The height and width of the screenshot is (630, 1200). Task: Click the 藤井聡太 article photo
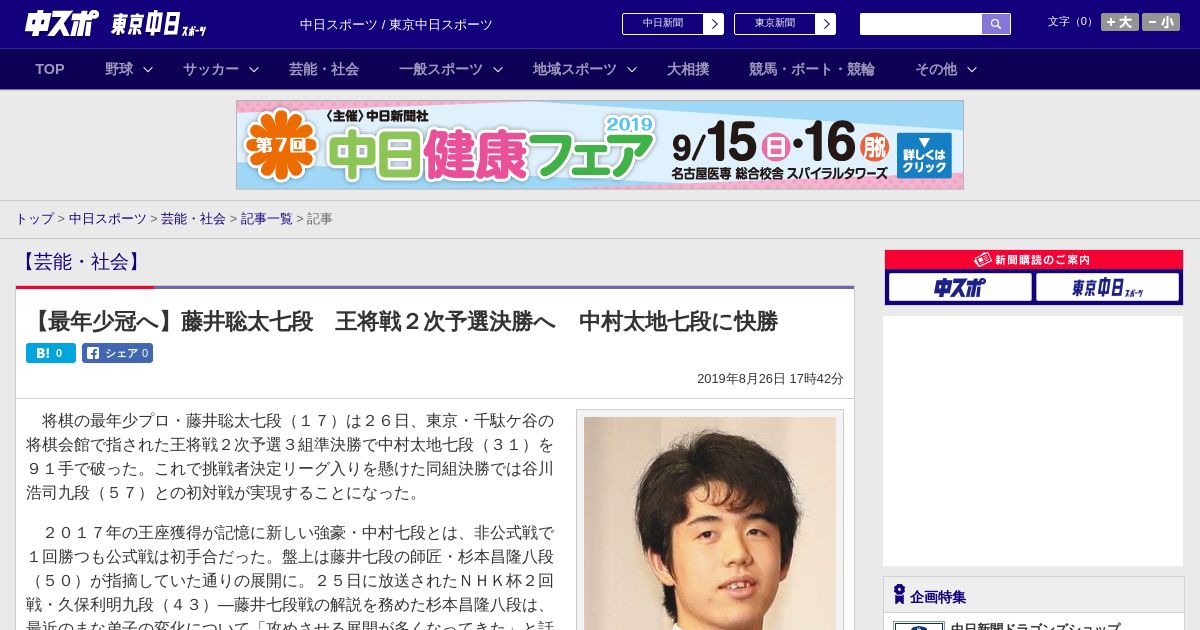[x=710, y=523]
